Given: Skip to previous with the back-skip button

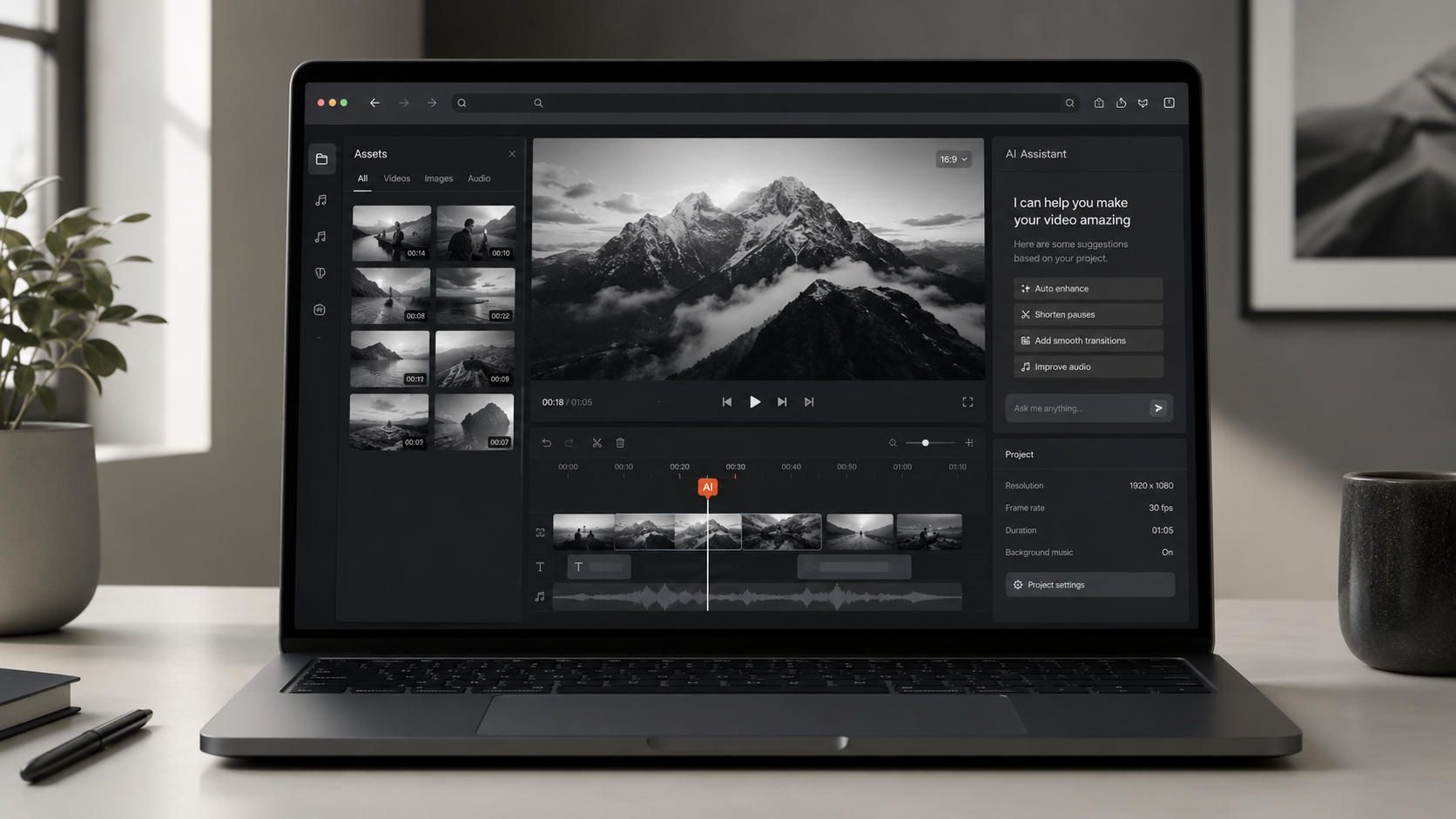Looking at the screenshot, I should 726,402.
